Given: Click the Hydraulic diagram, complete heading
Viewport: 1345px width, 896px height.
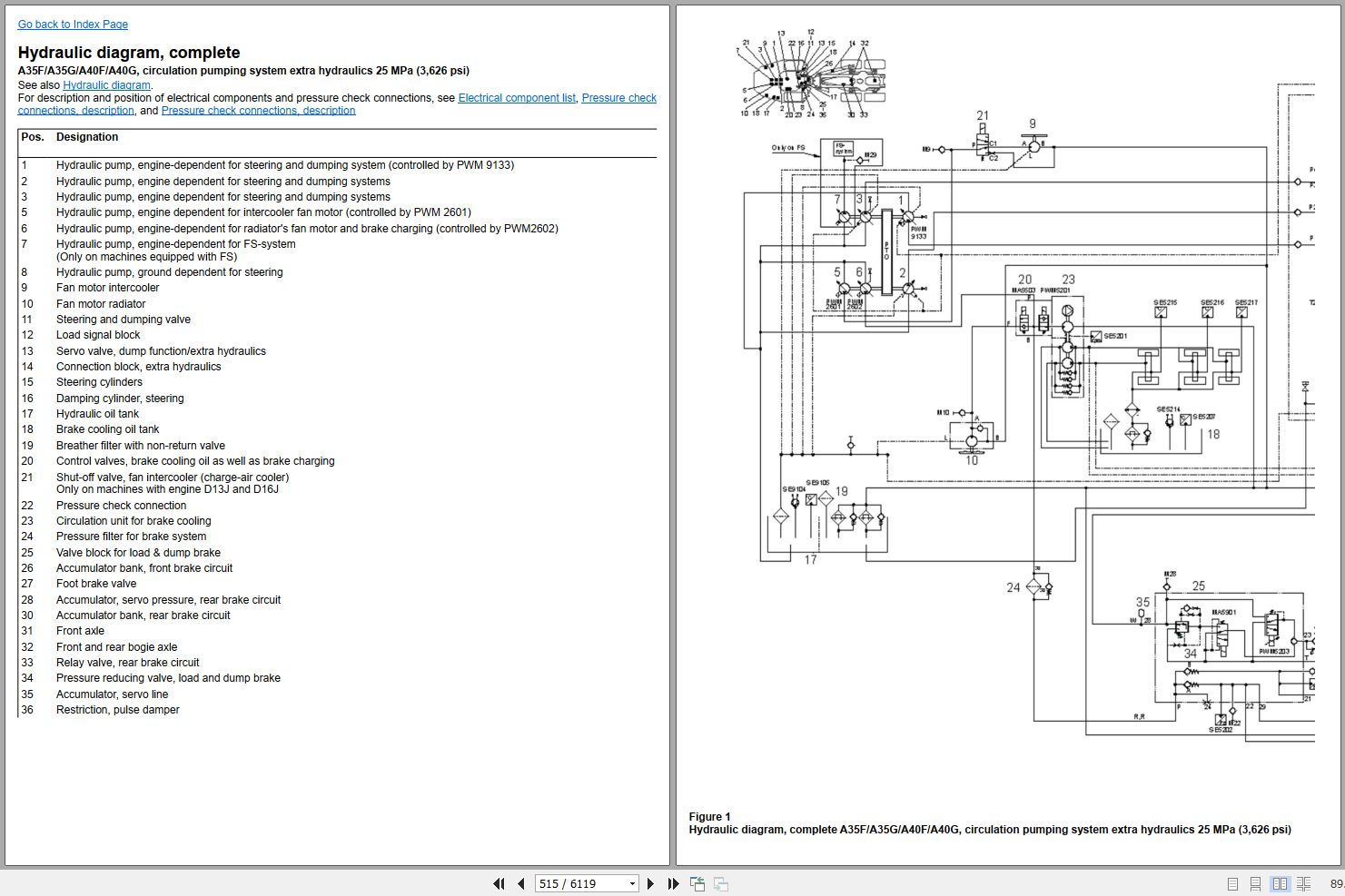Looking at the screenshot, I should (129, 53).
